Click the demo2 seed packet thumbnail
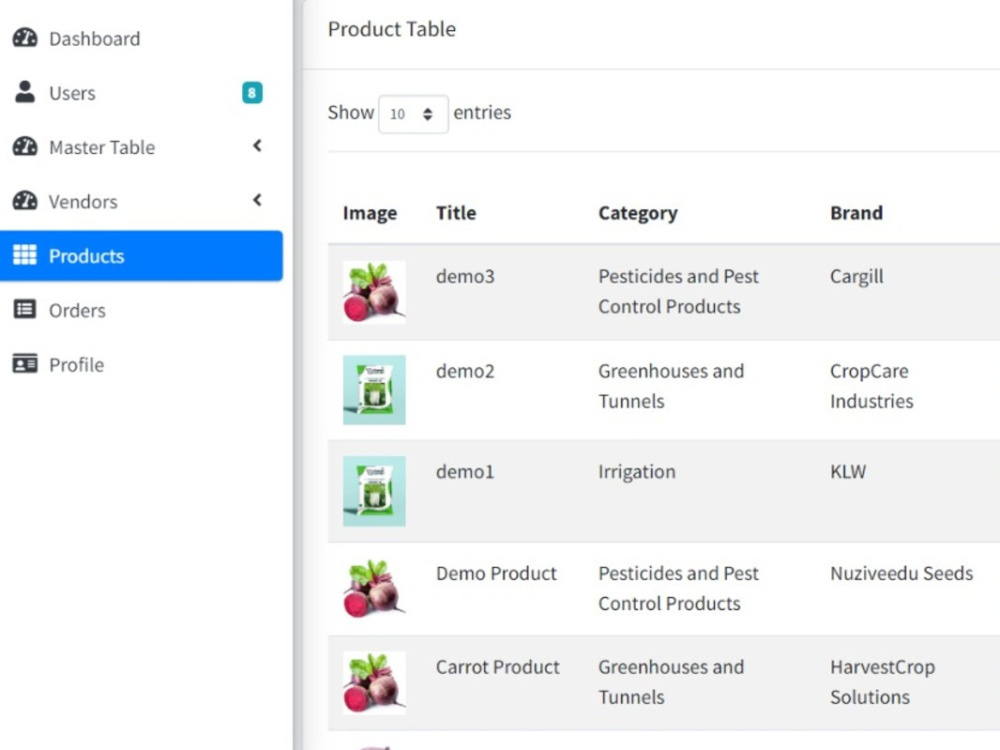The image size is (1000, 750). [x=374, y=390]
